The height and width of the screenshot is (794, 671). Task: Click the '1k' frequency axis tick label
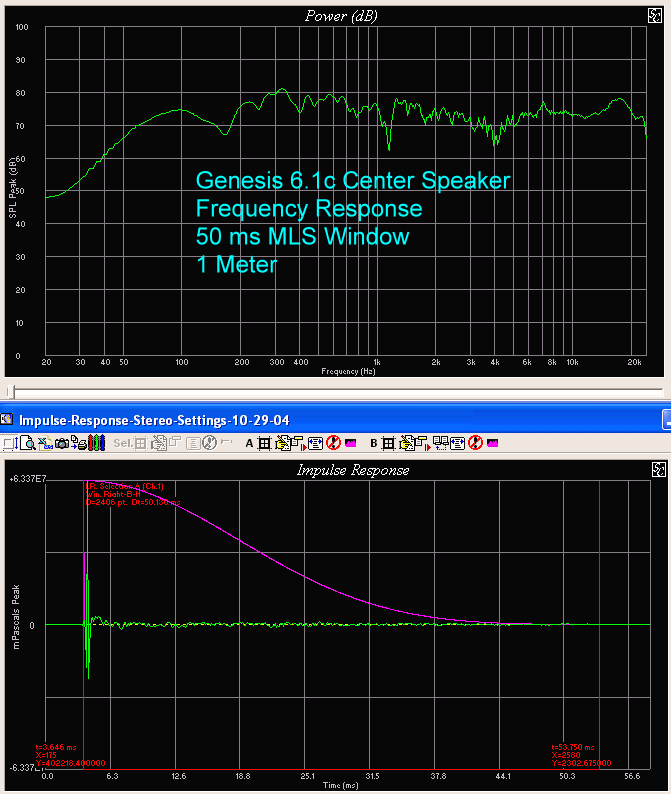tap(377, 362)
